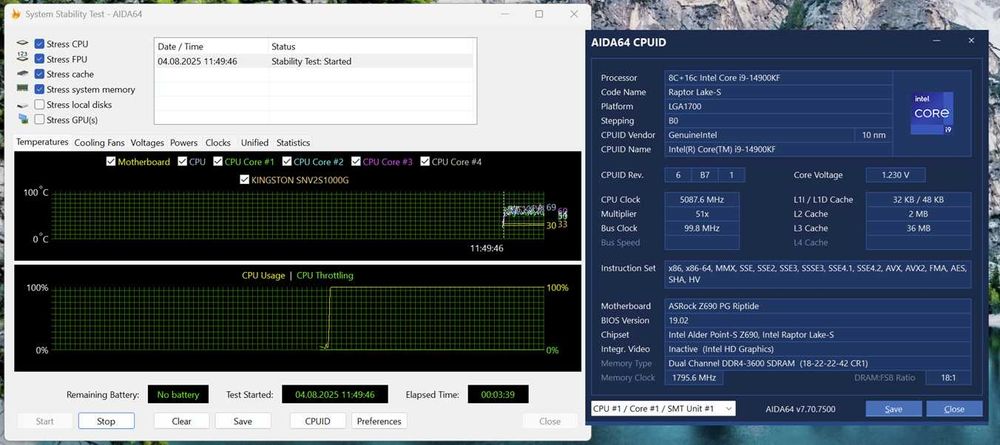Uncheck Stress FPU
Image resolution: width=1000 pixels, height=445 pixels.
40,59
